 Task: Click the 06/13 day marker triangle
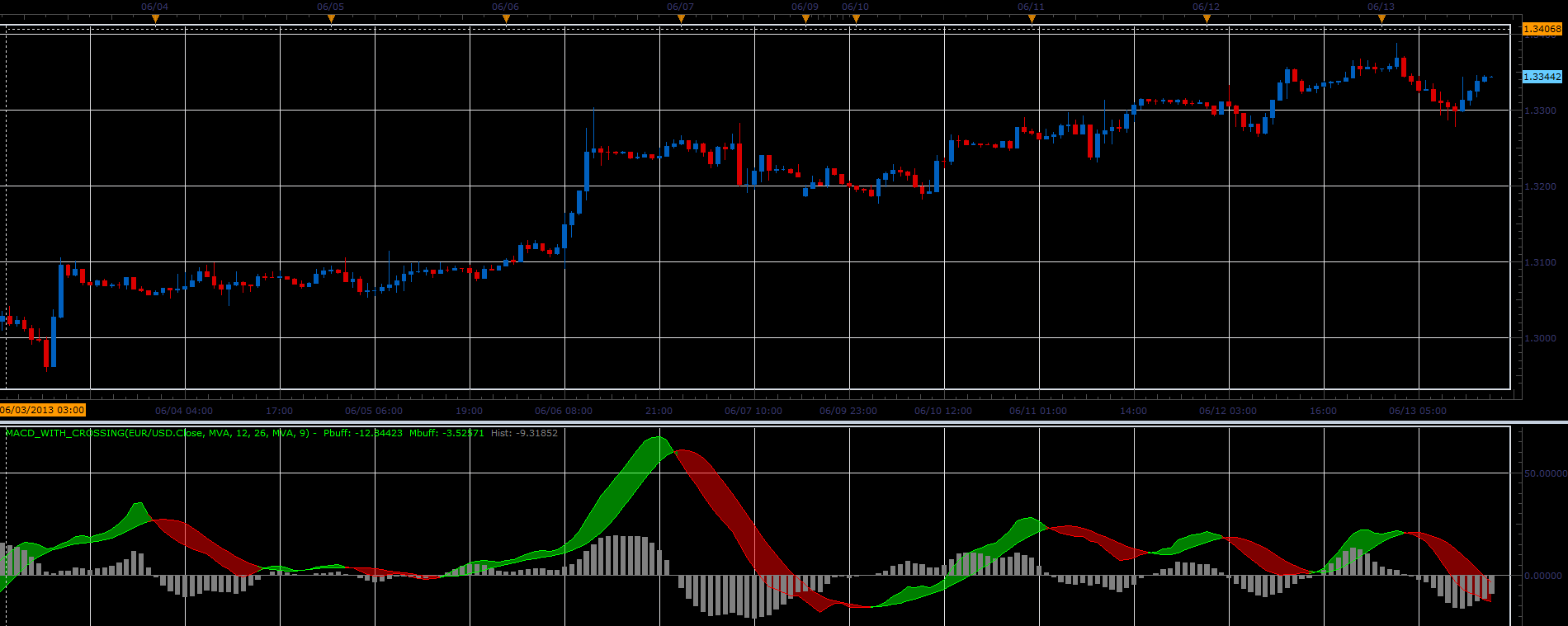pyautogui.click(x=1381, y=19)
